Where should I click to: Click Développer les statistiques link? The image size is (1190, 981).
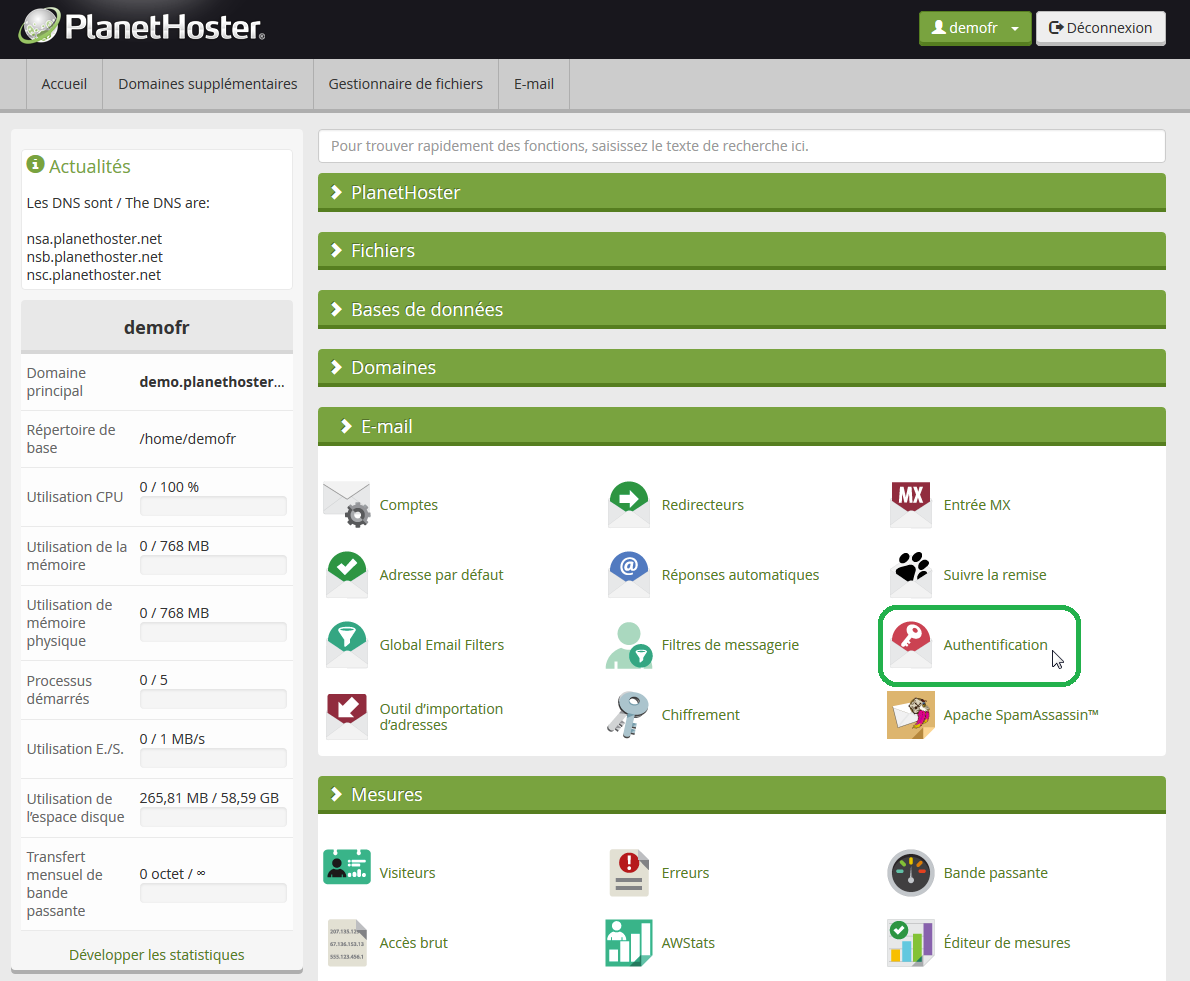click(x=156, y=955)
